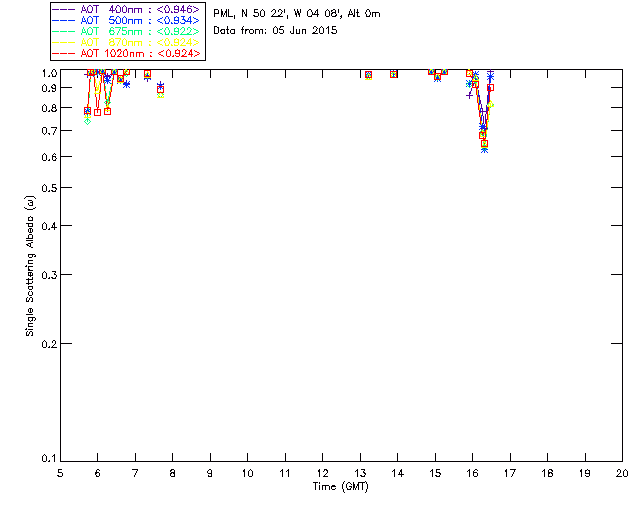The height and width of the screenshot is (512, 640).
Task: Click the y-axis tick label 0.7
Action: pos(49,131)
